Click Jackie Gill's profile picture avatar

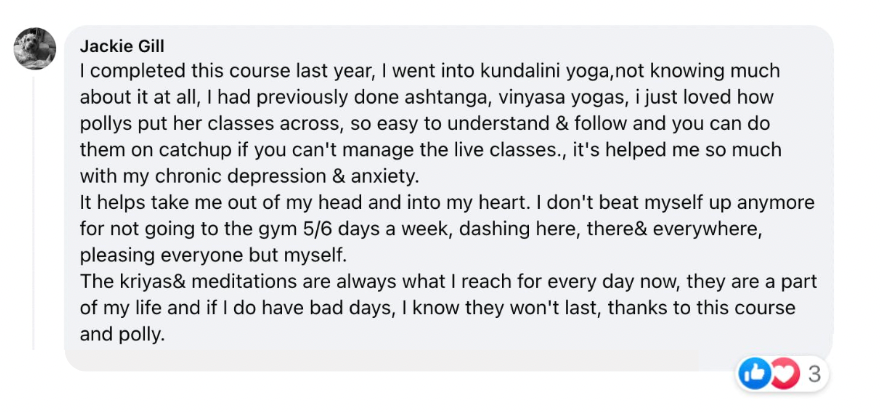tap(35, 49)
